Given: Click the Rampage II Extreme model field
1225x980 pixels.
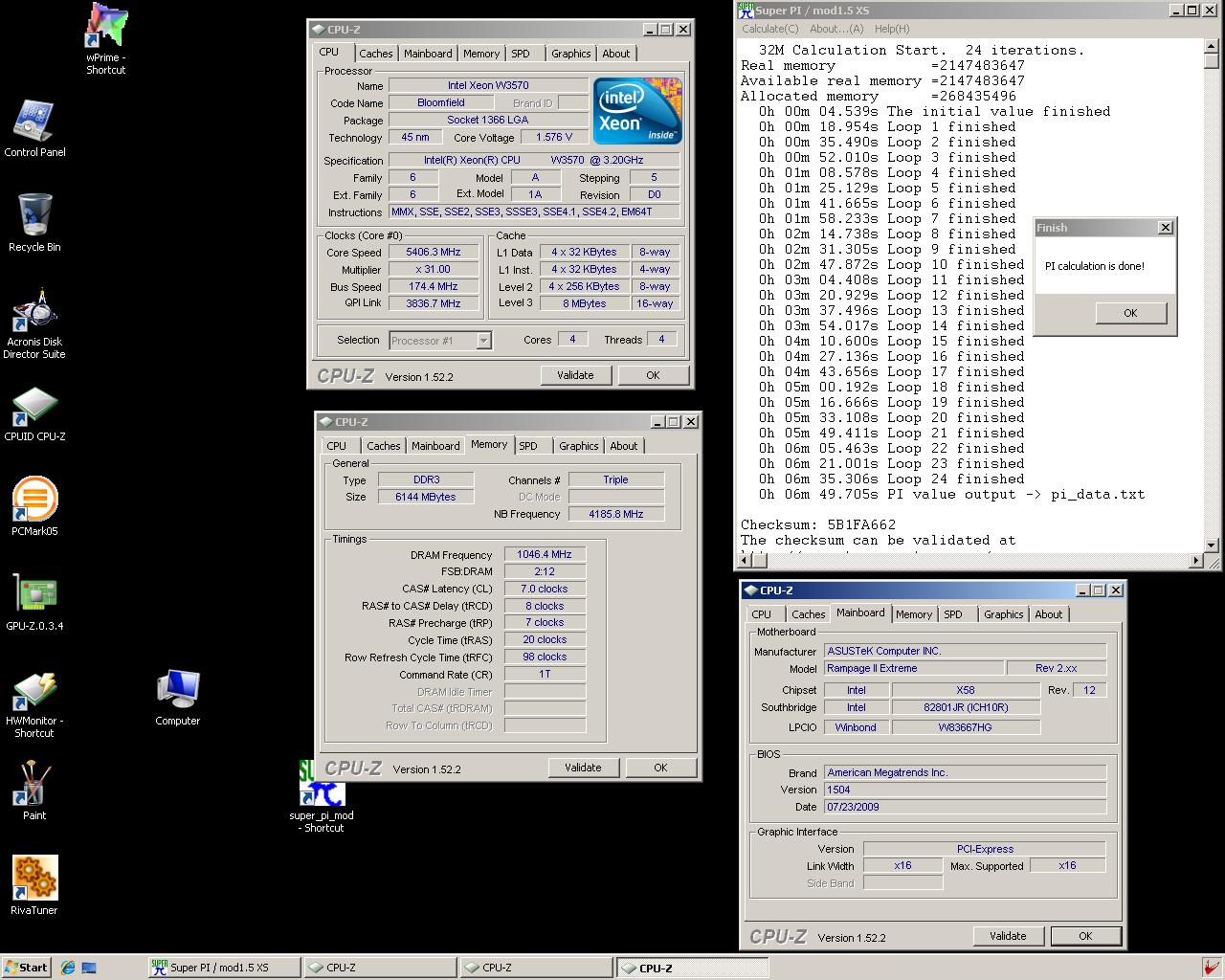Looking at the screenshot, I should tap(913, 668).
